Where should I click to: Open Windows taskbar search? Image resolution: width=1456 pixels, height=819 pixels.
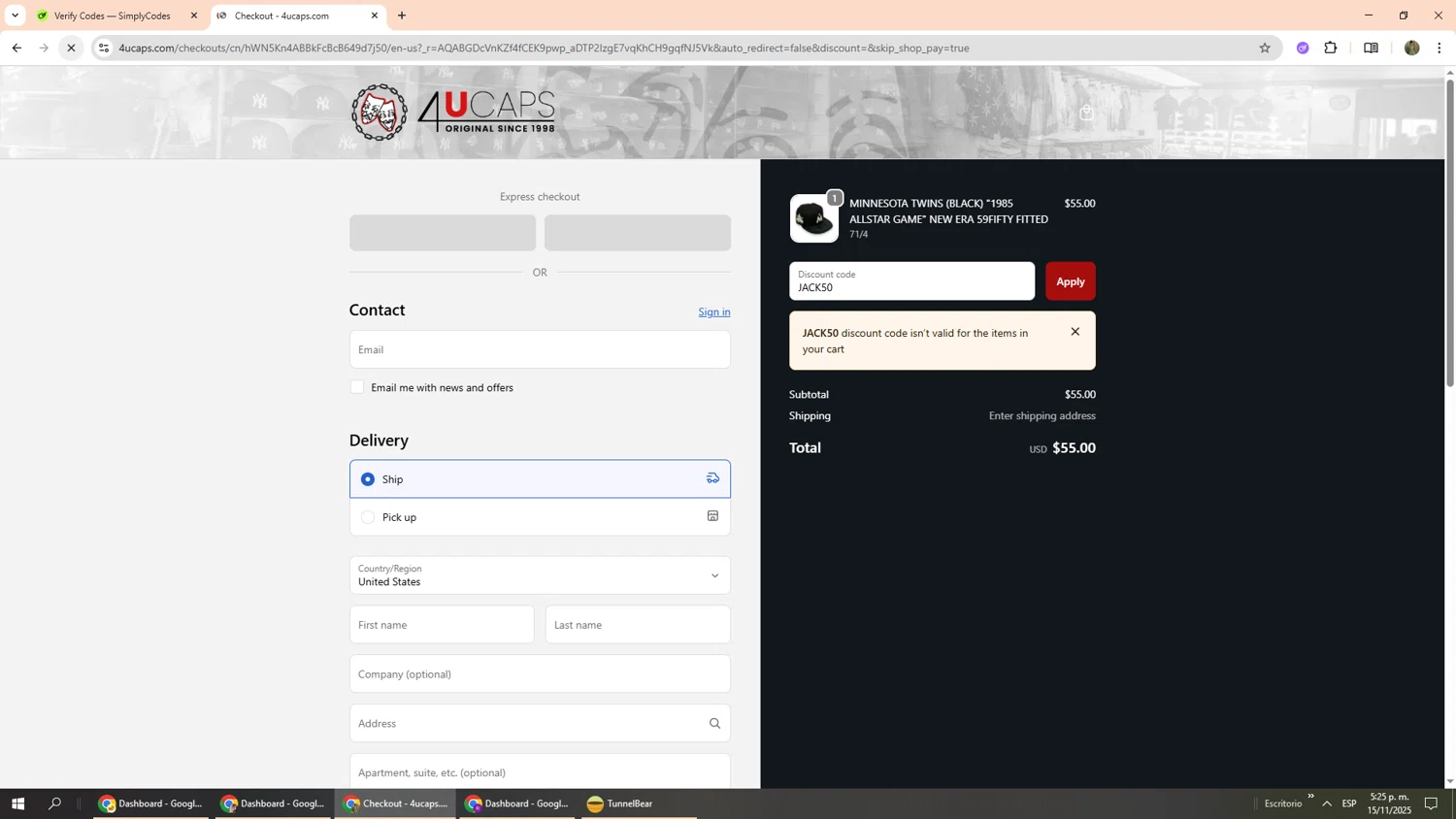[x=55, y=803]
